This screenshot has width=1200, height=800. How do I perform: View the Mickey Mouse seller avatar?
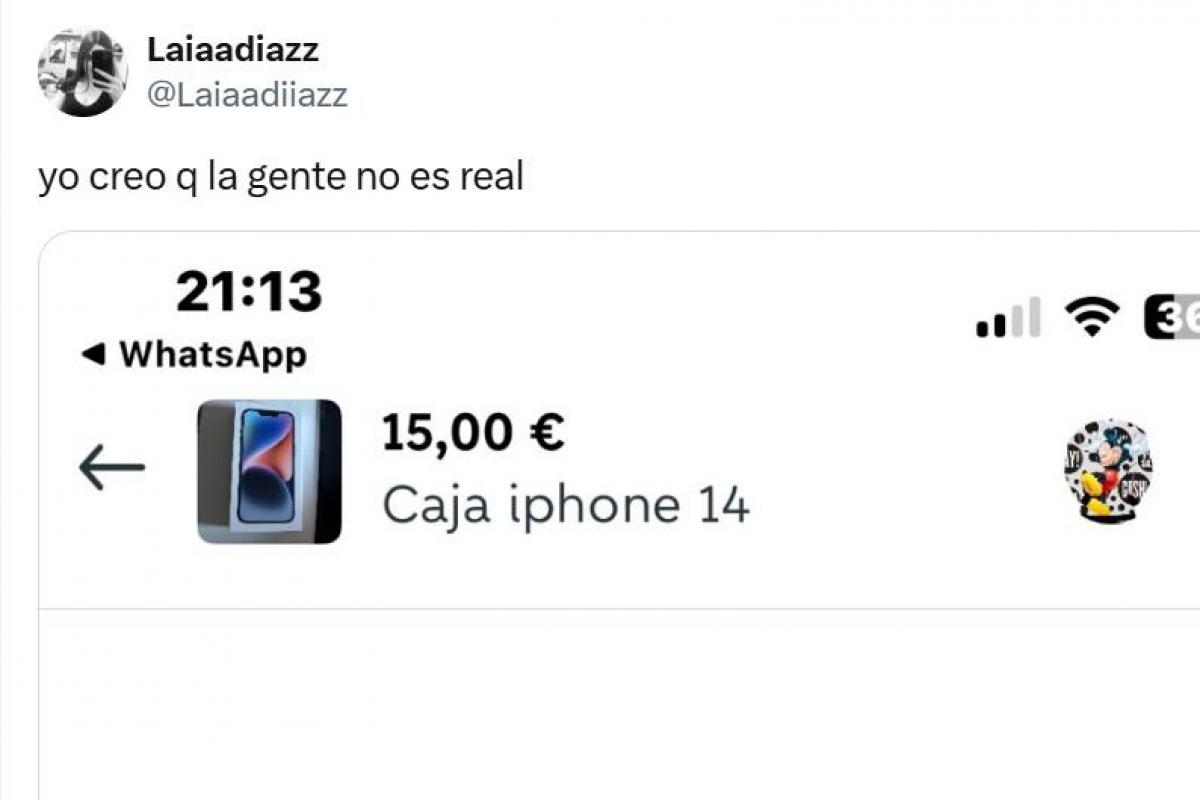(x=1107, y=470)
